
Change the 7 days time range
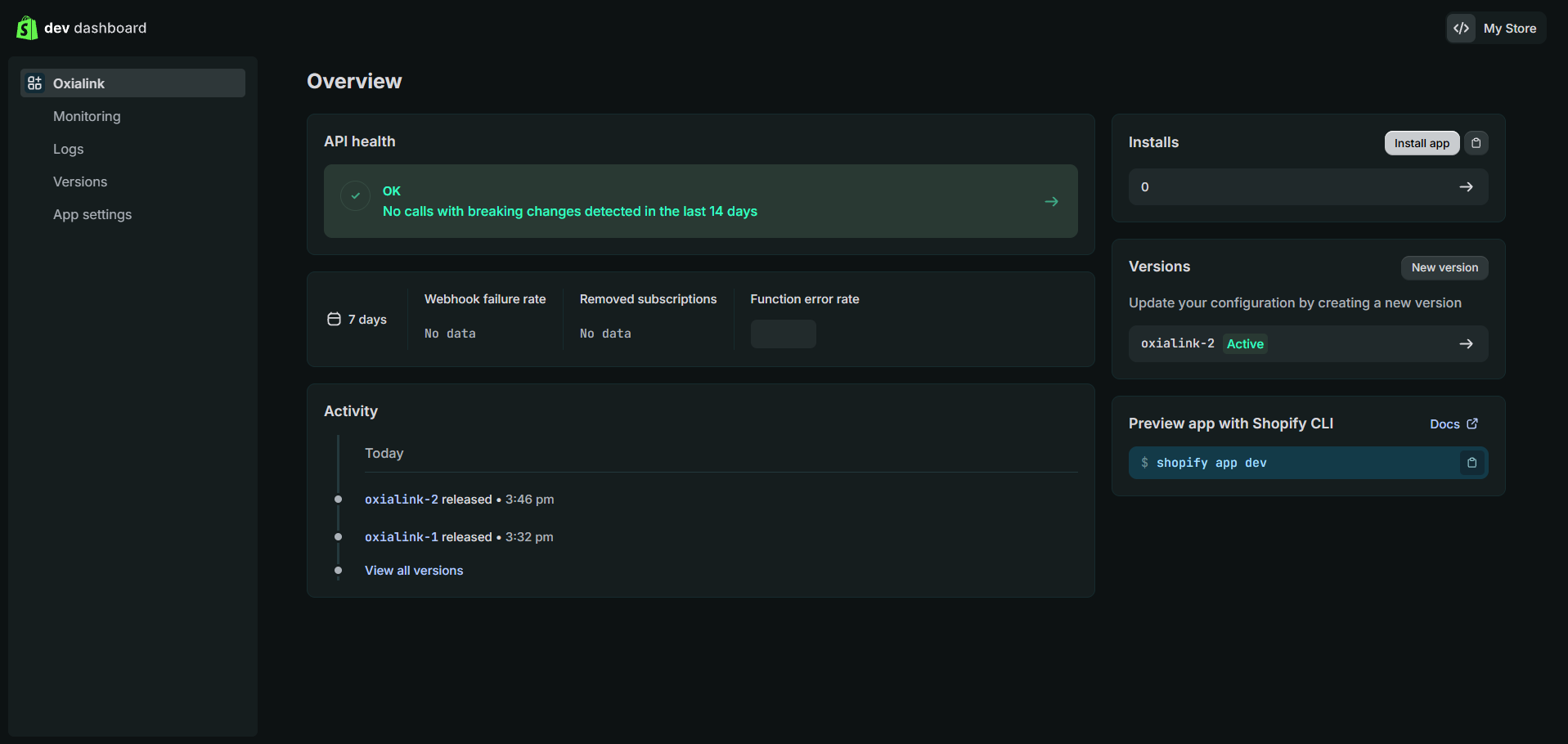[357, 319]
